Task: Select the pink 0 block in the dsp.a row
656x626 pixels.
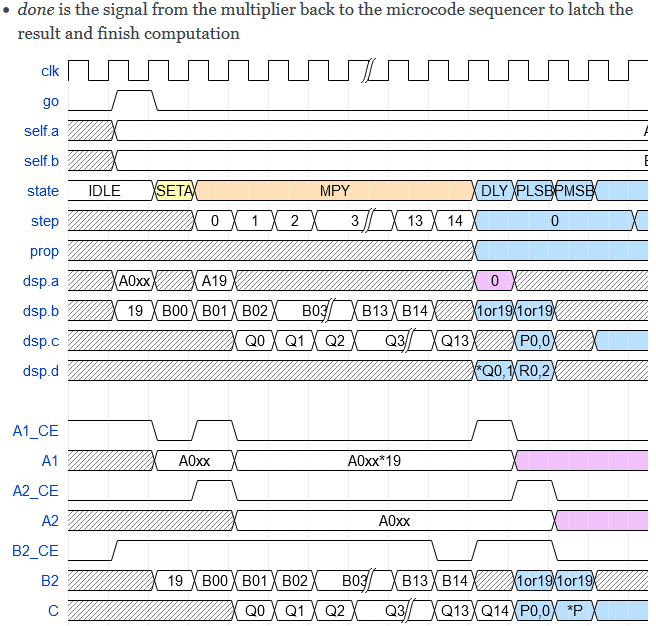Action: point(494,281)
